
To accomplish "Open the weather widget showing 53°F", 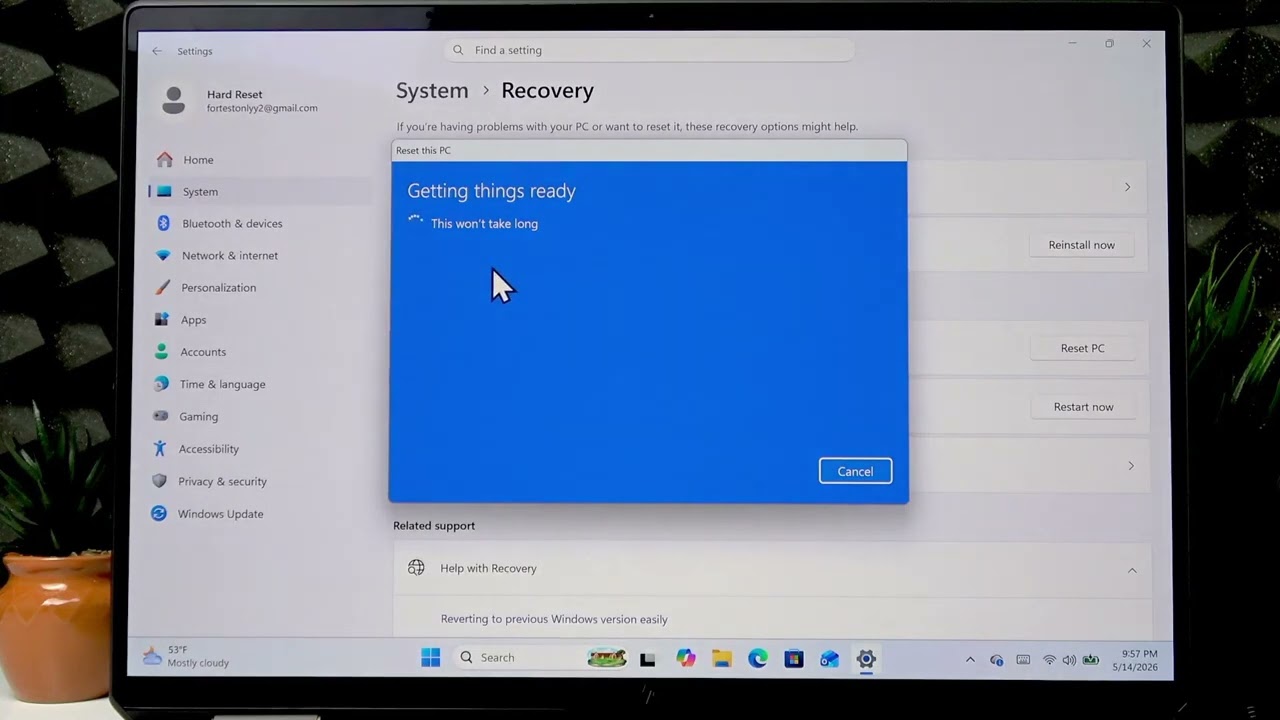I will click(x=187, y=656).
